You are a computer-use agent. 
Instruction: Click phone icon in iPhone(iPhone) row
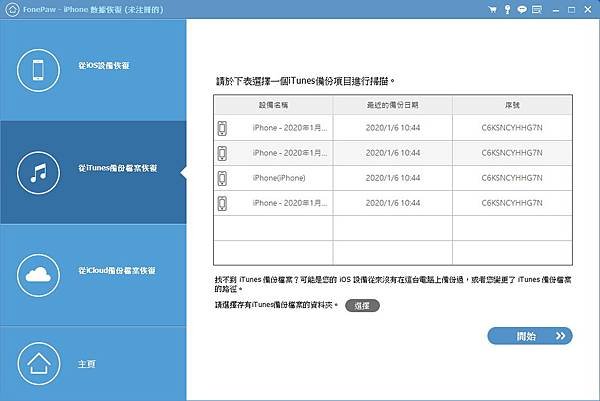(222, 178)
